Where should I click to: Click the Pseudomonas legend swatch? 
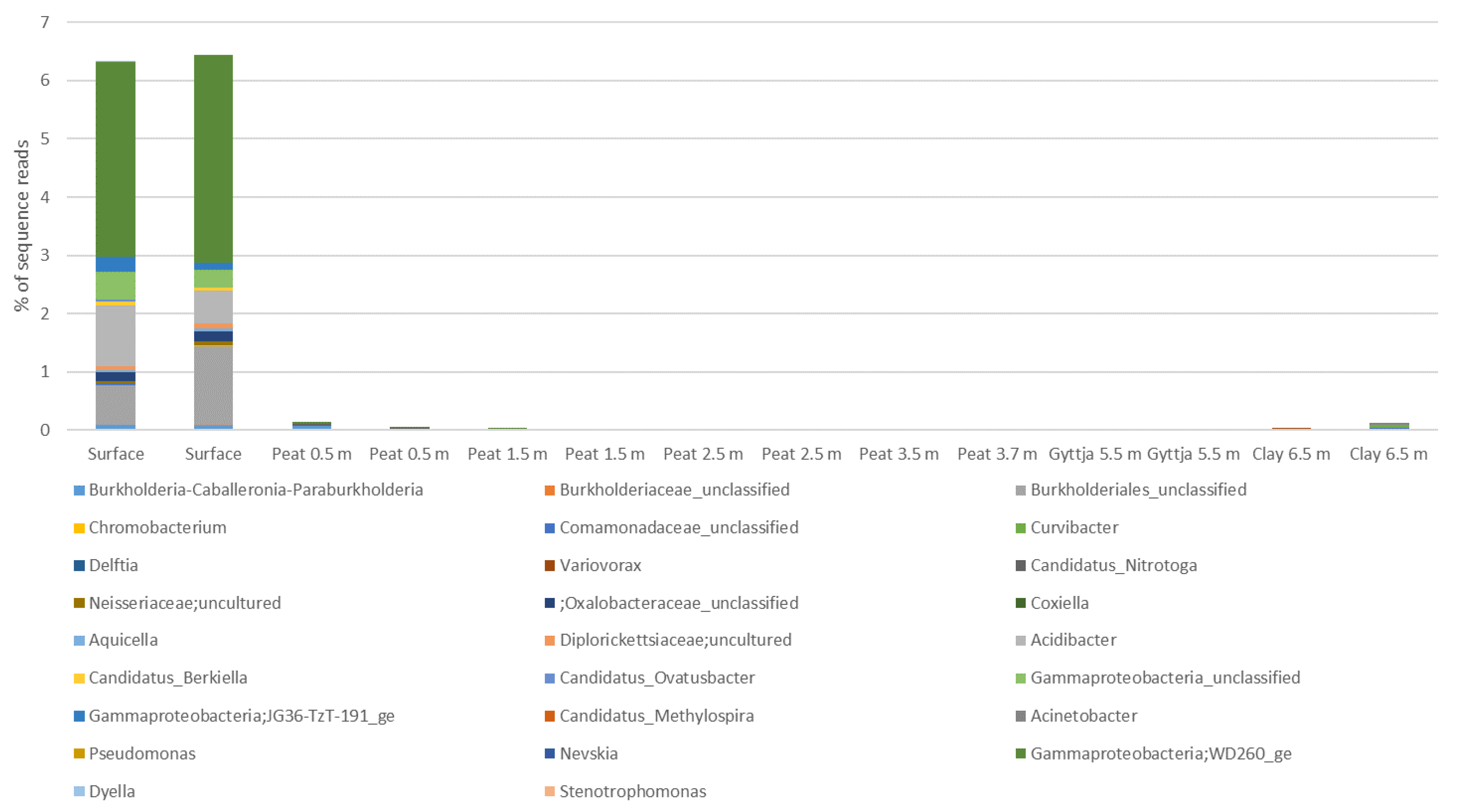(x=79, y=754)
